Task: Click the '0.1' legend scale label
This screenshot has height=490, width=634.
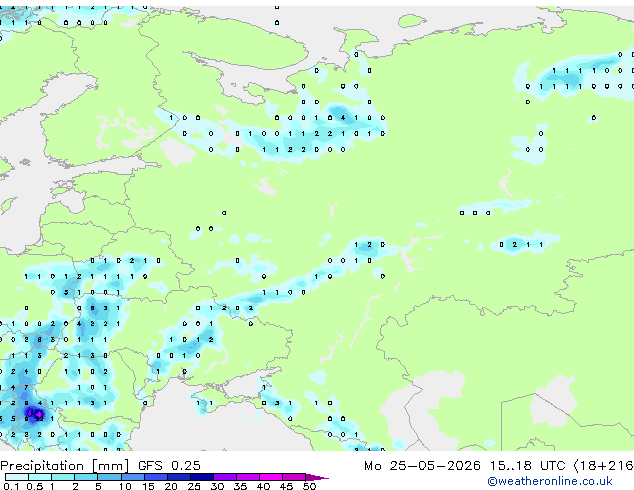Action: (x=11, y=486)
